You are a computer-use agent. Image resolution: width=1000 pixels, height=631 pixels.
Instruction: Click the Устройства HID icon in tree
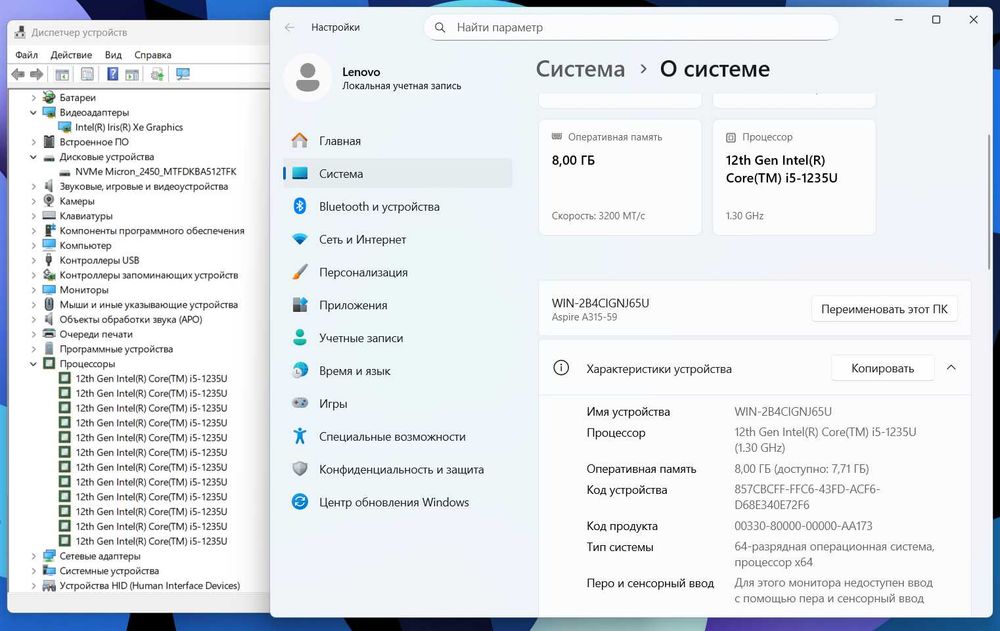49,586
